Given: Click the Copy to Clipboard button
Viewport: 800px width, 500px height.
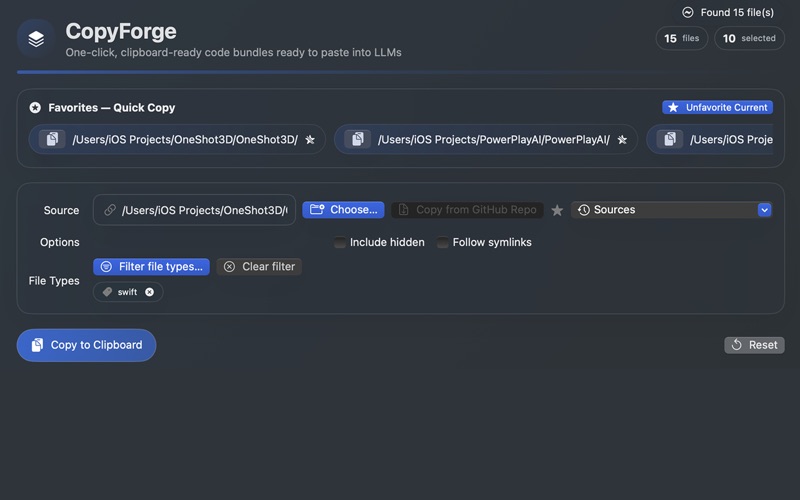Looking at the screenshot, I should [86, 345].
